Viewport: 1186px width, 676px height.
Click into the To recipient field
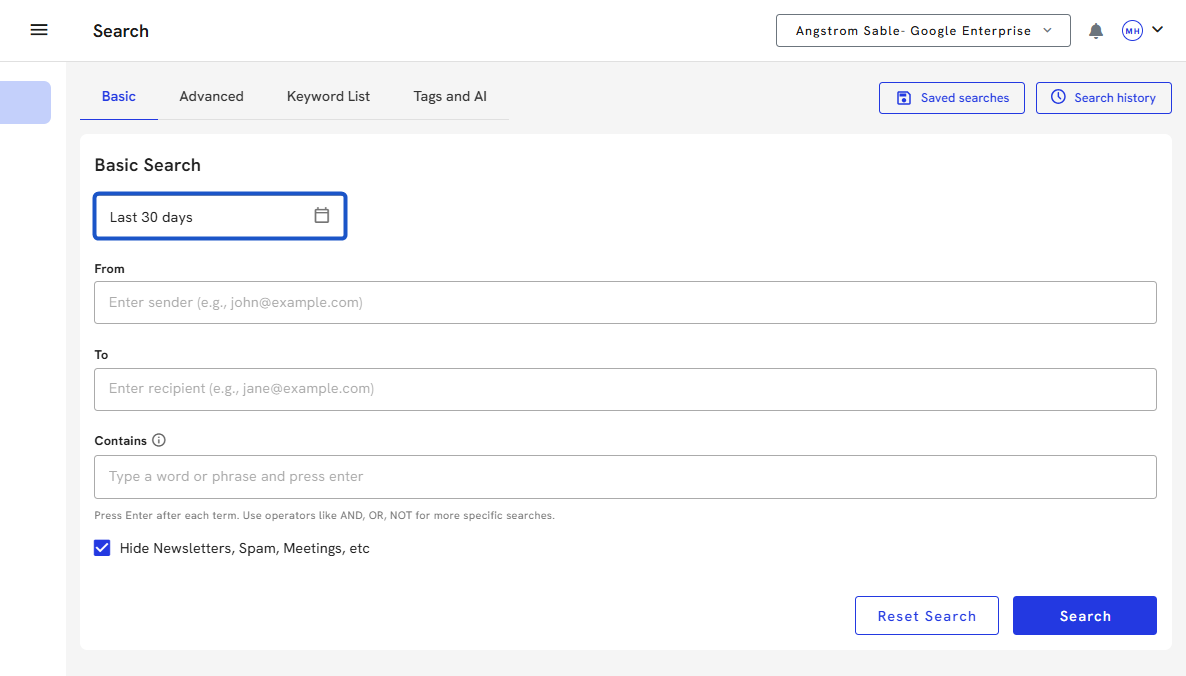click(x=625, y=389)
